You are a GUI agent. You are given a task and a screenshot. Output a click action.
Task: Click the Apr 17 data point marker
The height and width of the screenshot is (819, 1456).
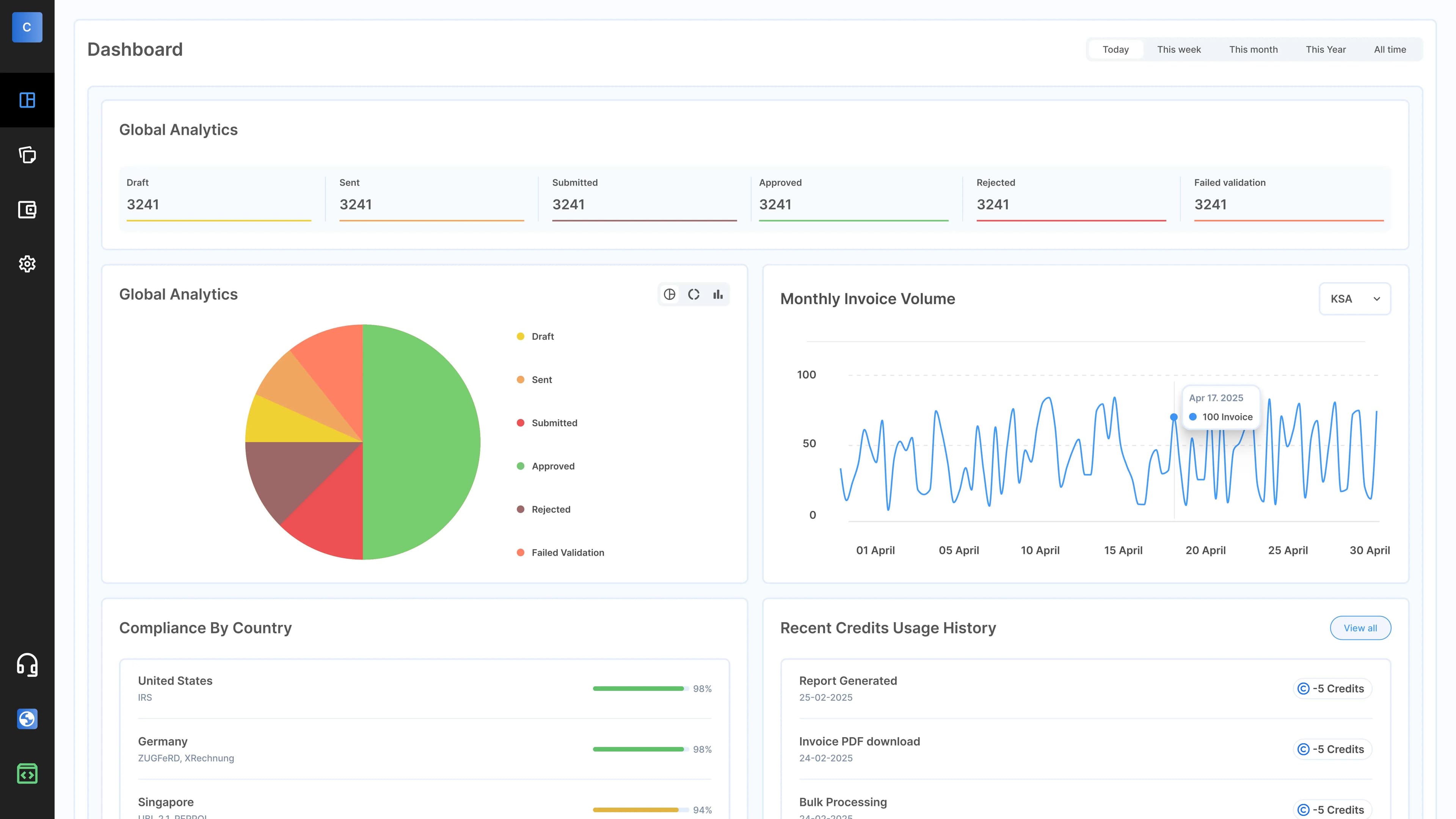pos(1174,417)
